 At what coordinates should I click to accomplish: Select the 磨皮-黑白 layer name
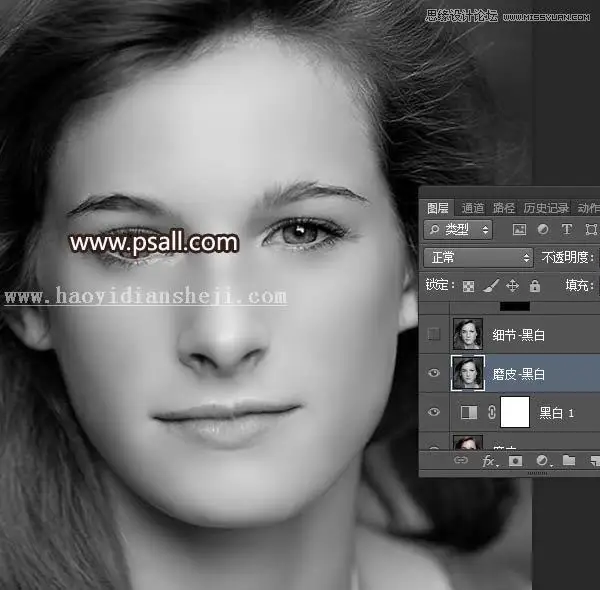click(518, 374)
